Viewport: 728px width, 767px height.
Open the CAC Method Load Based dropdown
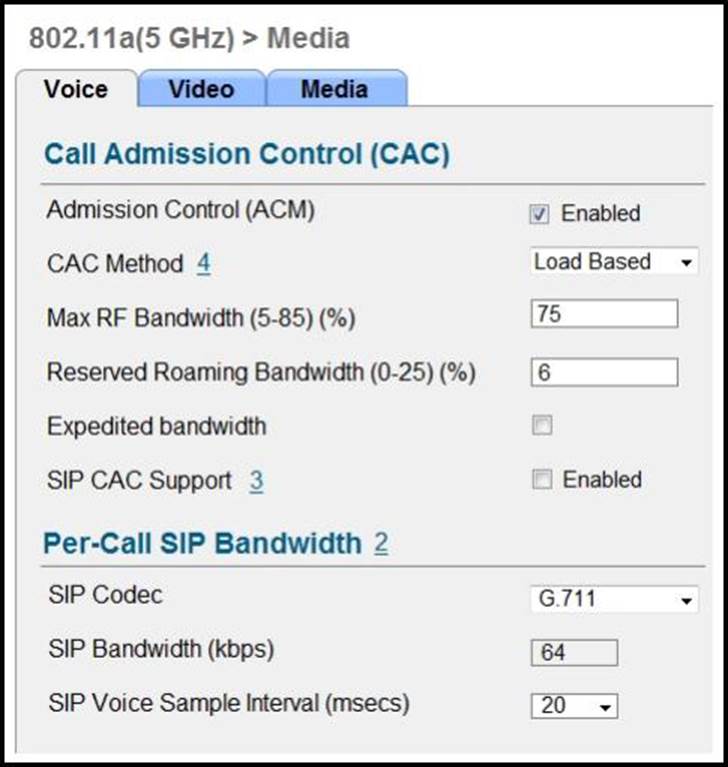point(614,262)
